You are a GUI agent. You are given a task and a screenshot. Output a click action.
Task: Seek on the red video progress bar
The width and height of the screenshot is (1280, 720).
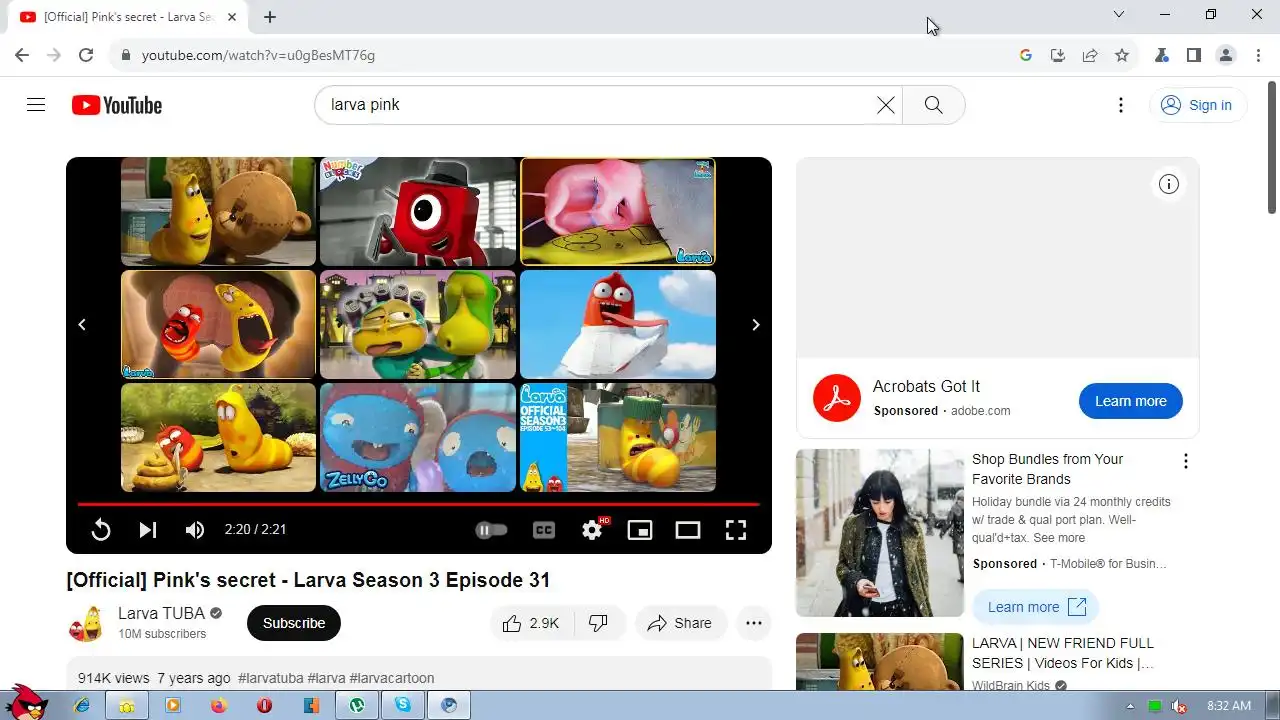click(x=418, y=504)
